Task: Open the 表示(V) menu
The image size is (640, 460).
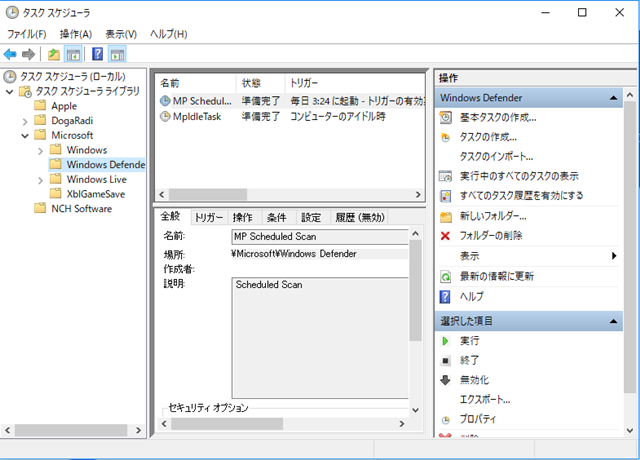Action: (x=121, y=34)
